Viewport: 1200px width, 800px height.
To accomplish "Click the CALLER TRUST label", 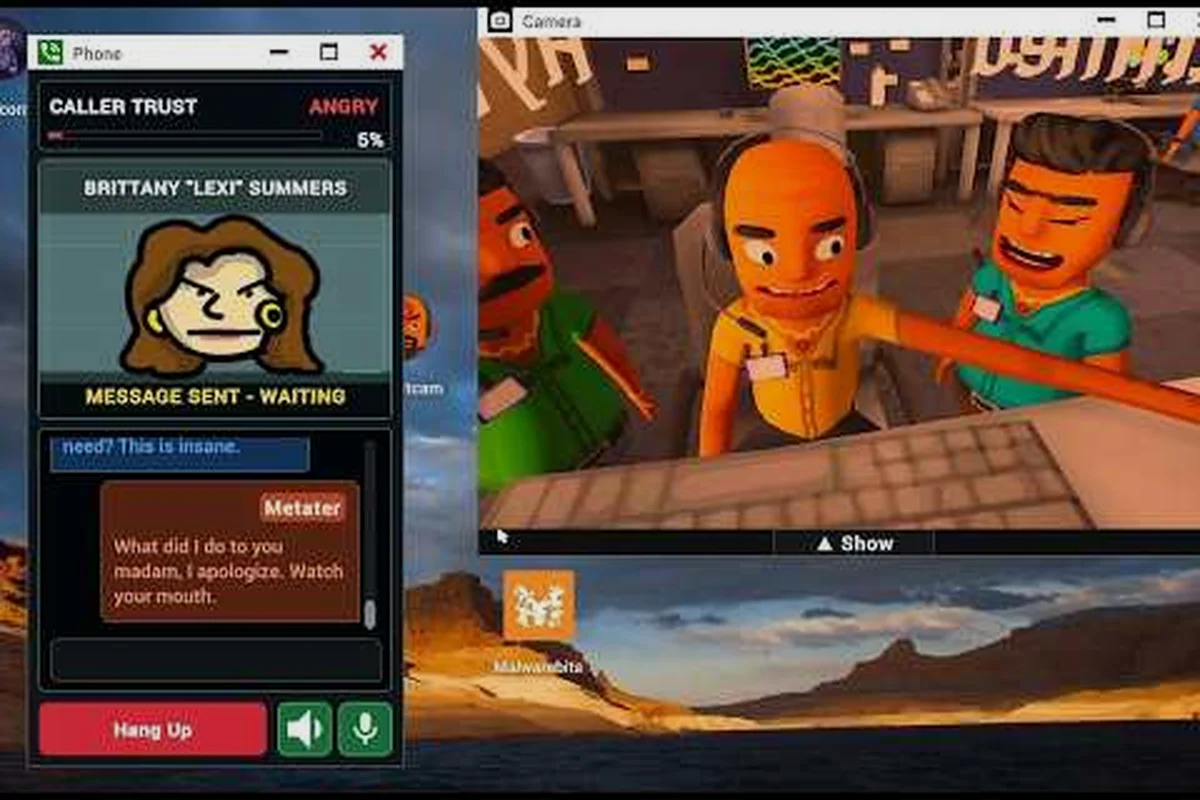I will coord(123,106).
